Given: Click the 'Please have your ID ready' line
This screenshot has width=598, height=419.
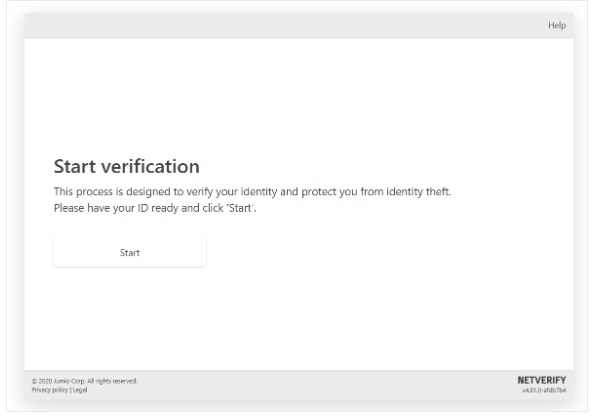Looking at the screenshot, I should tap(155, 208).
